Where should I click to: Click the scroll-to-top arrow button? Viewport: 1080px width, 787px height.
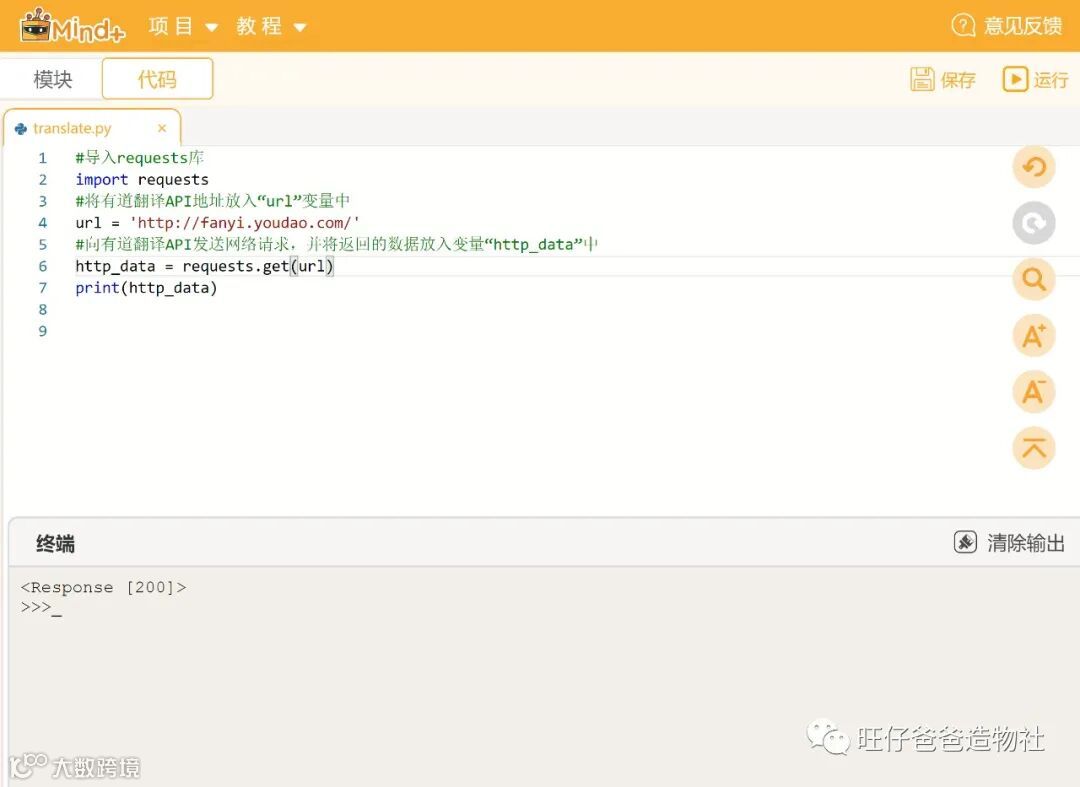pos(1033,448)
